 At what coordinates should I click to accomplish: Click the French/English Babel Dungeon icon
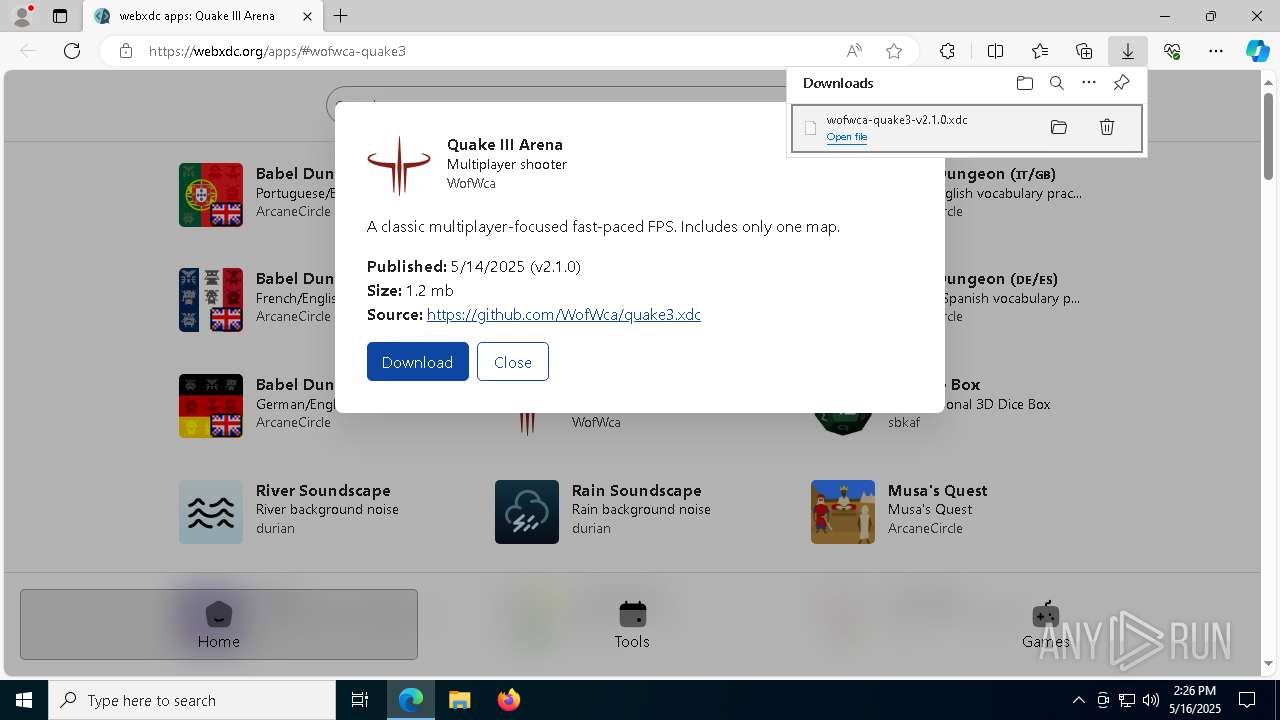pyautogui.click(x=211, y=300)
